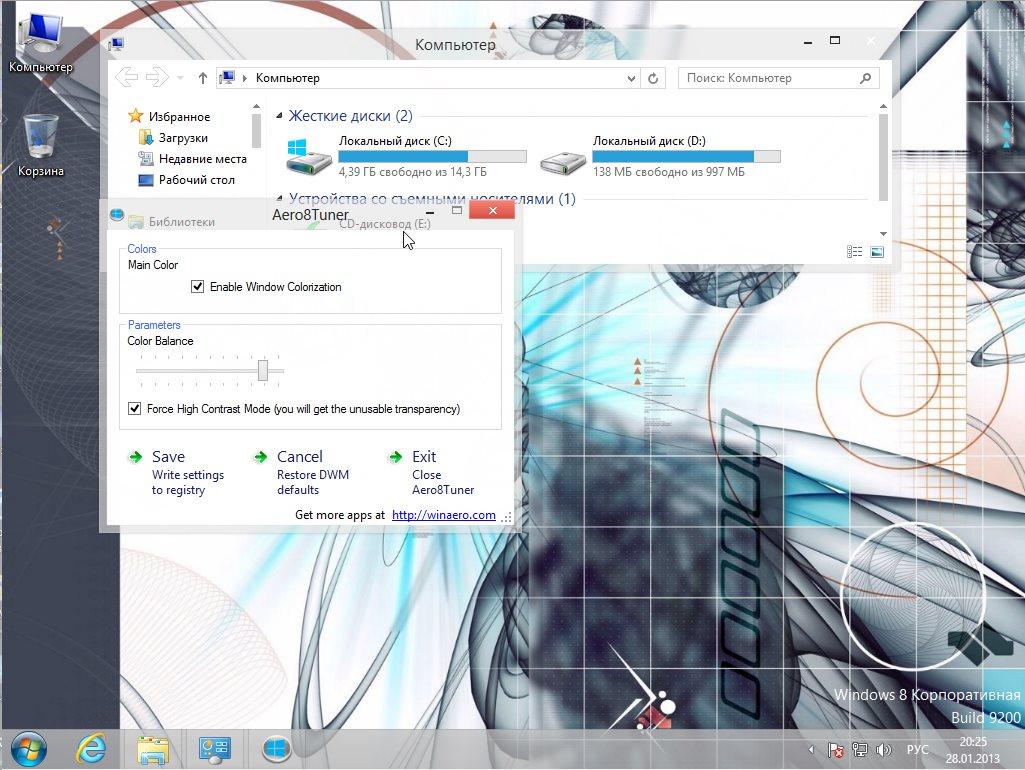Open the address bar history dropdown

click(631, 78)
